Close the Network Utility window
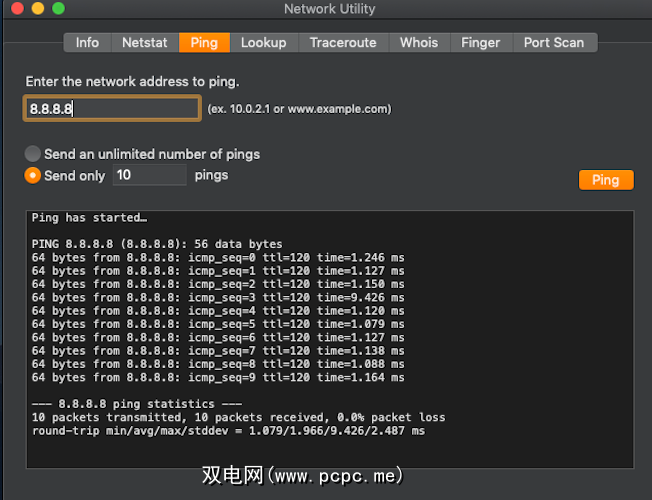This screenshot has height=500, width=652. [x=18, y=9]
